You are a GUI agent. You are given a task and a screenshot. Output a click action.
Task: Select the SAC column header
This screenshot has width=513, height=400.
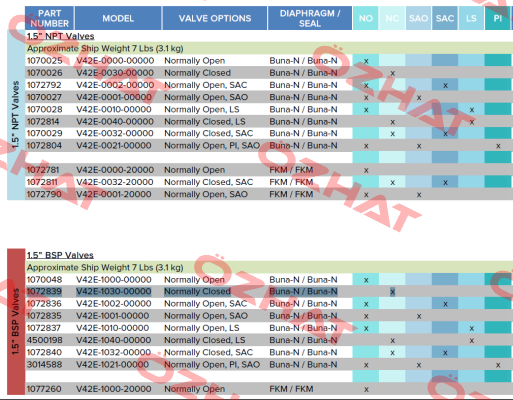click(x=445, y=18)
